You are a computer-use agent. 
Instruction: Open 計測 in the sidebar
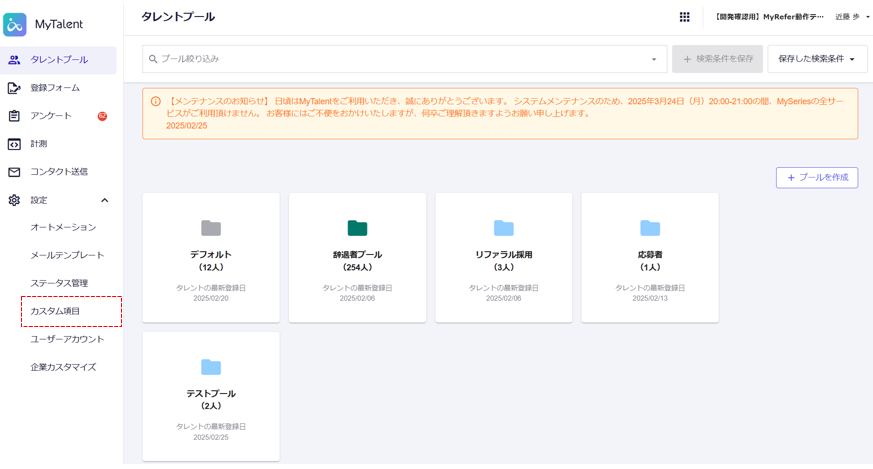click(39, 144)
